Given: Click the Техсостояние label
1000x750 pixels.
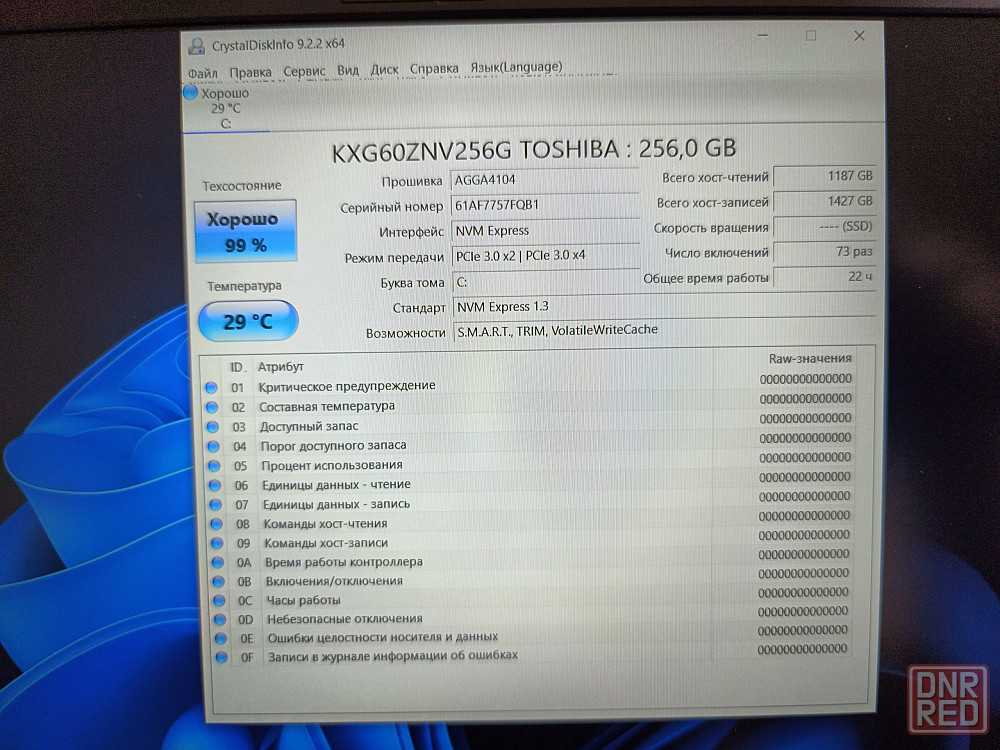Looking at the screenshot, I should click(x=242, y=186).
